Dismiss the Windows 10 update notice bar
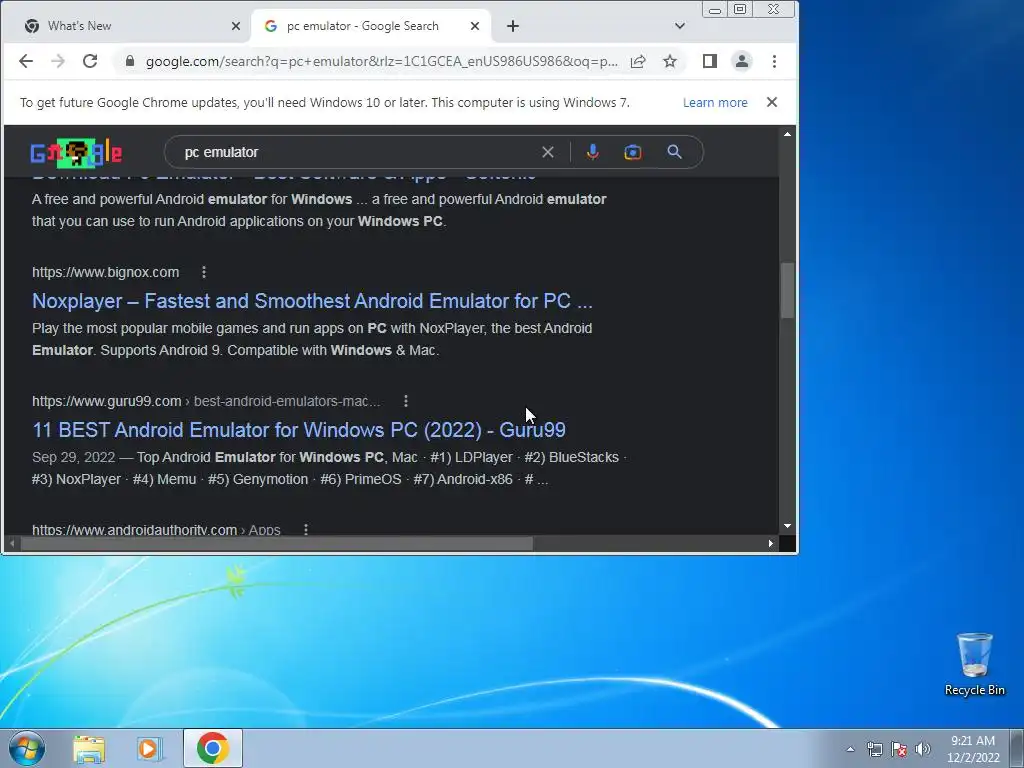 pos(772,103)
